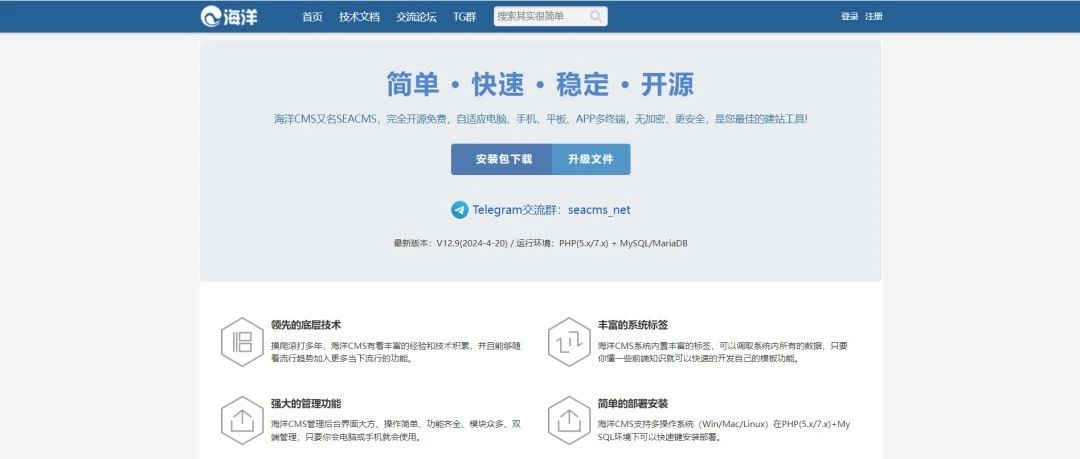Click the search magnifier icon
Screen dimensions: 1080x459
click(x=596, y=17)
